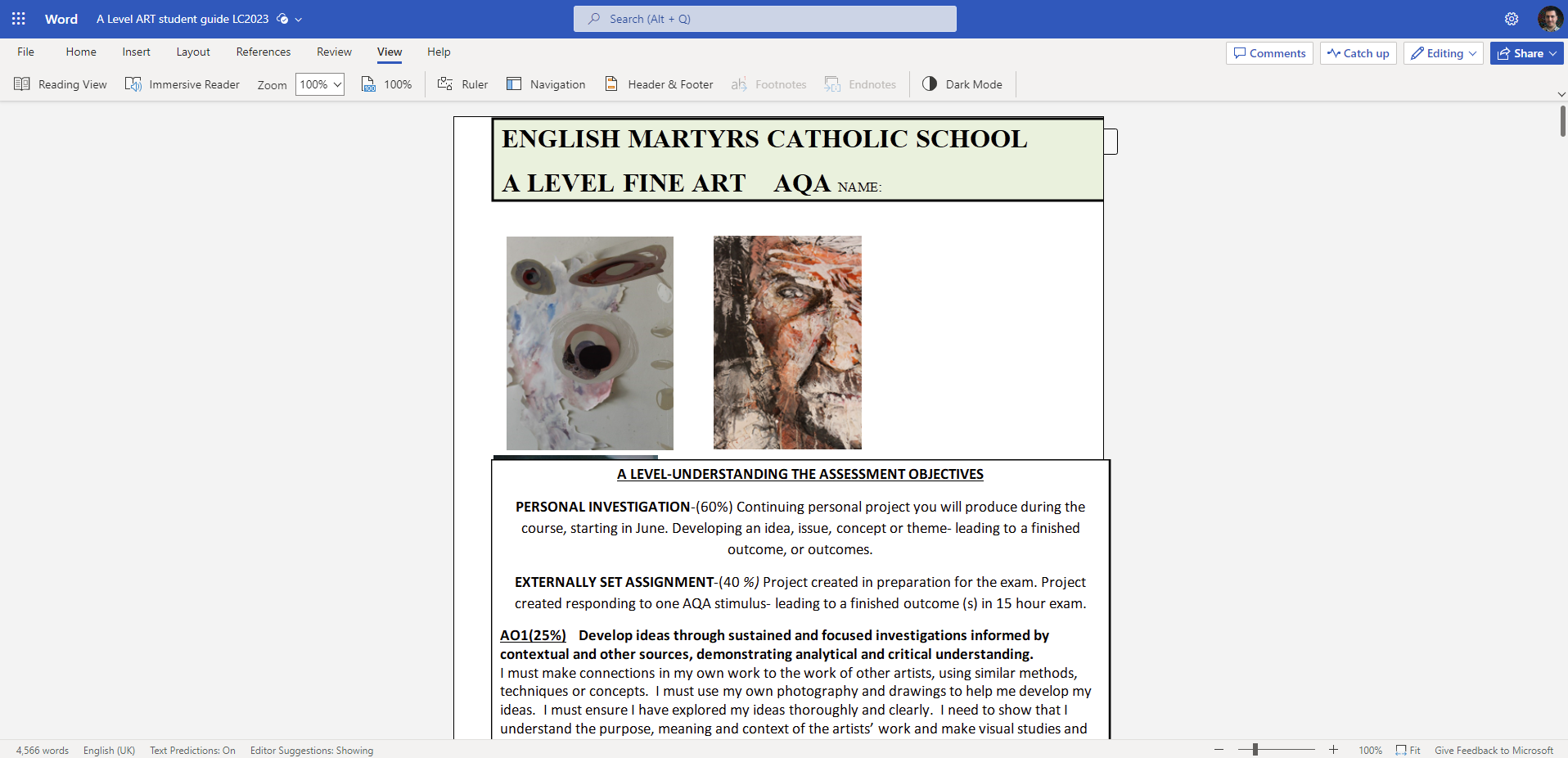
Task: Open the File menu
Action: (x=26, y=52)
